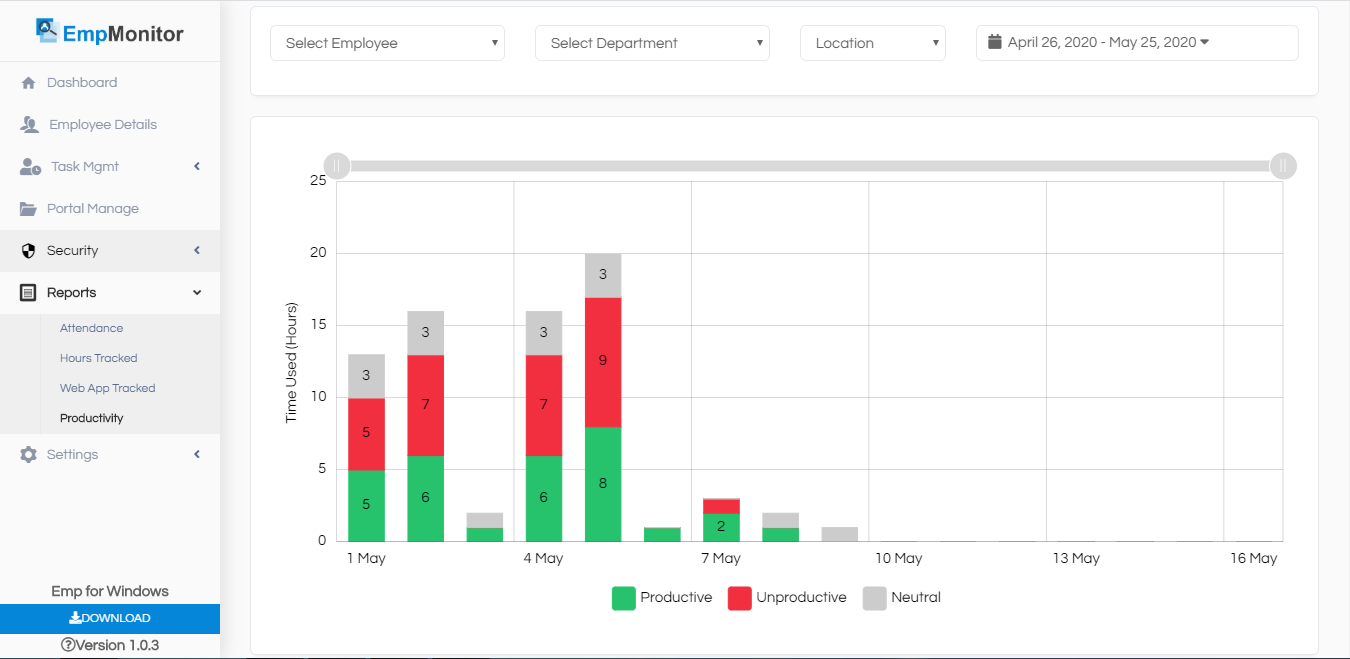
Task: Click the red 9-hour Unproductive bar segment
Action: click(x=603, y=362)
